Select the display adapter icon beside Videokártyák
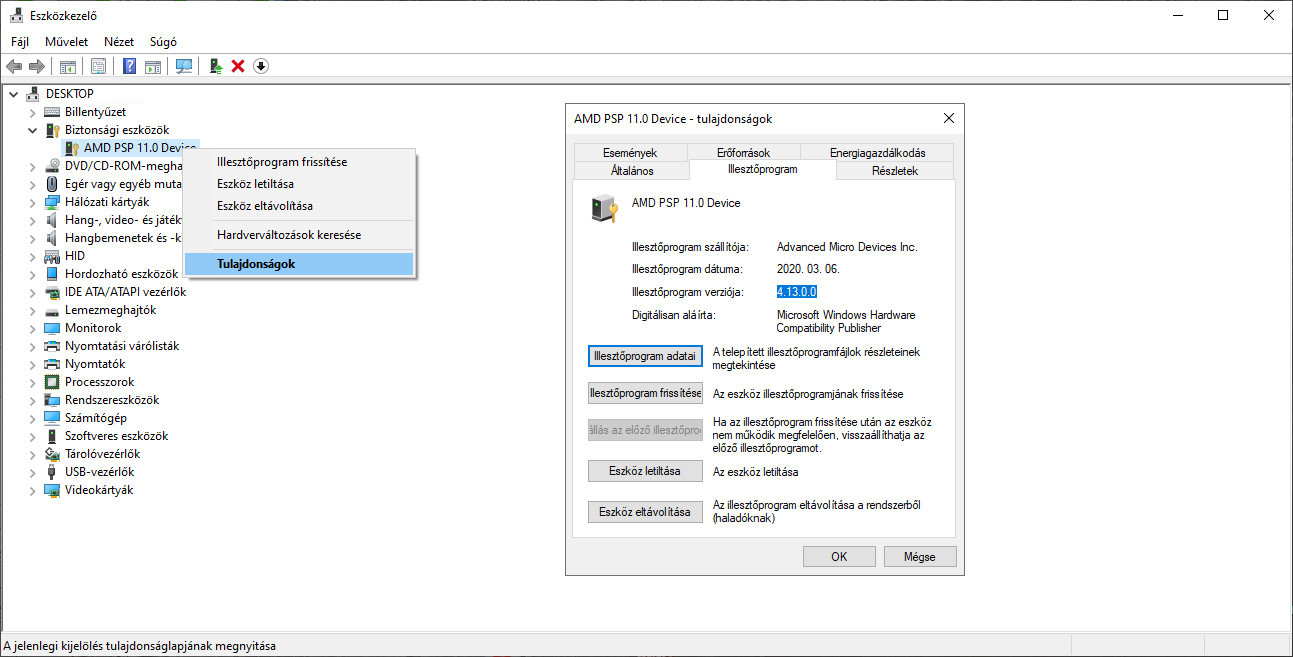This screenshot has height=657, width=1293. point(52,490)
